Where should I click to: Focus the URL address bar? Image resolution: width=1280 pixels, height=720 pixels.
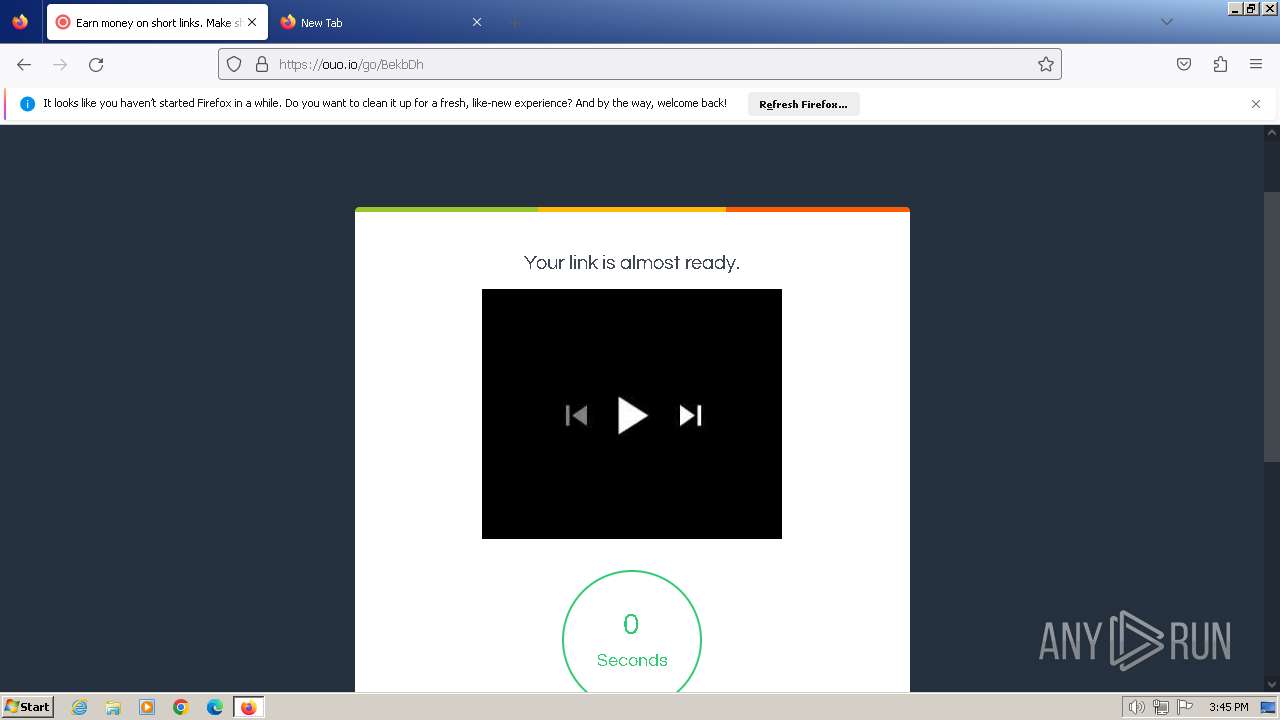(x=640, y=64)
